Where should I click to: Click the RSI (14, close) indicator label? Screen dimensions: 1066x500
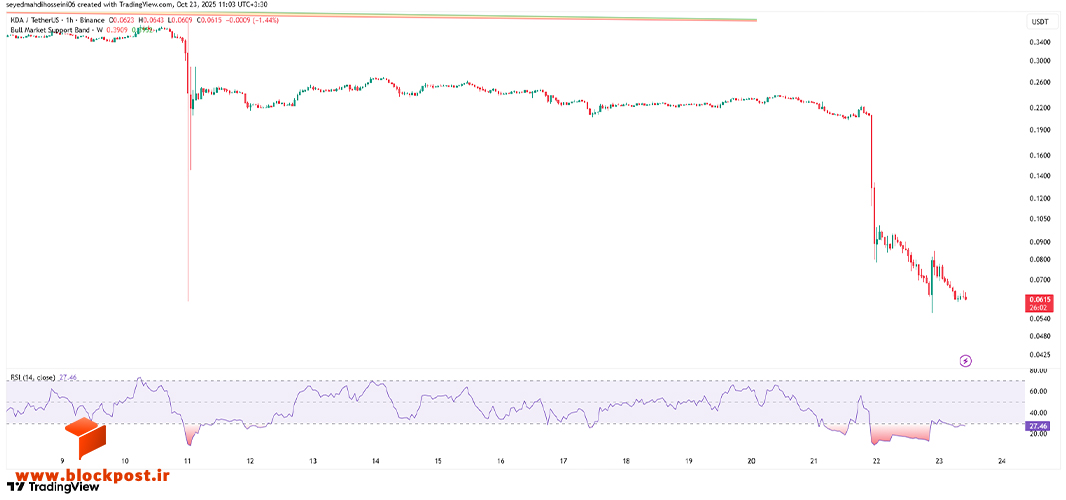[33, 376]
